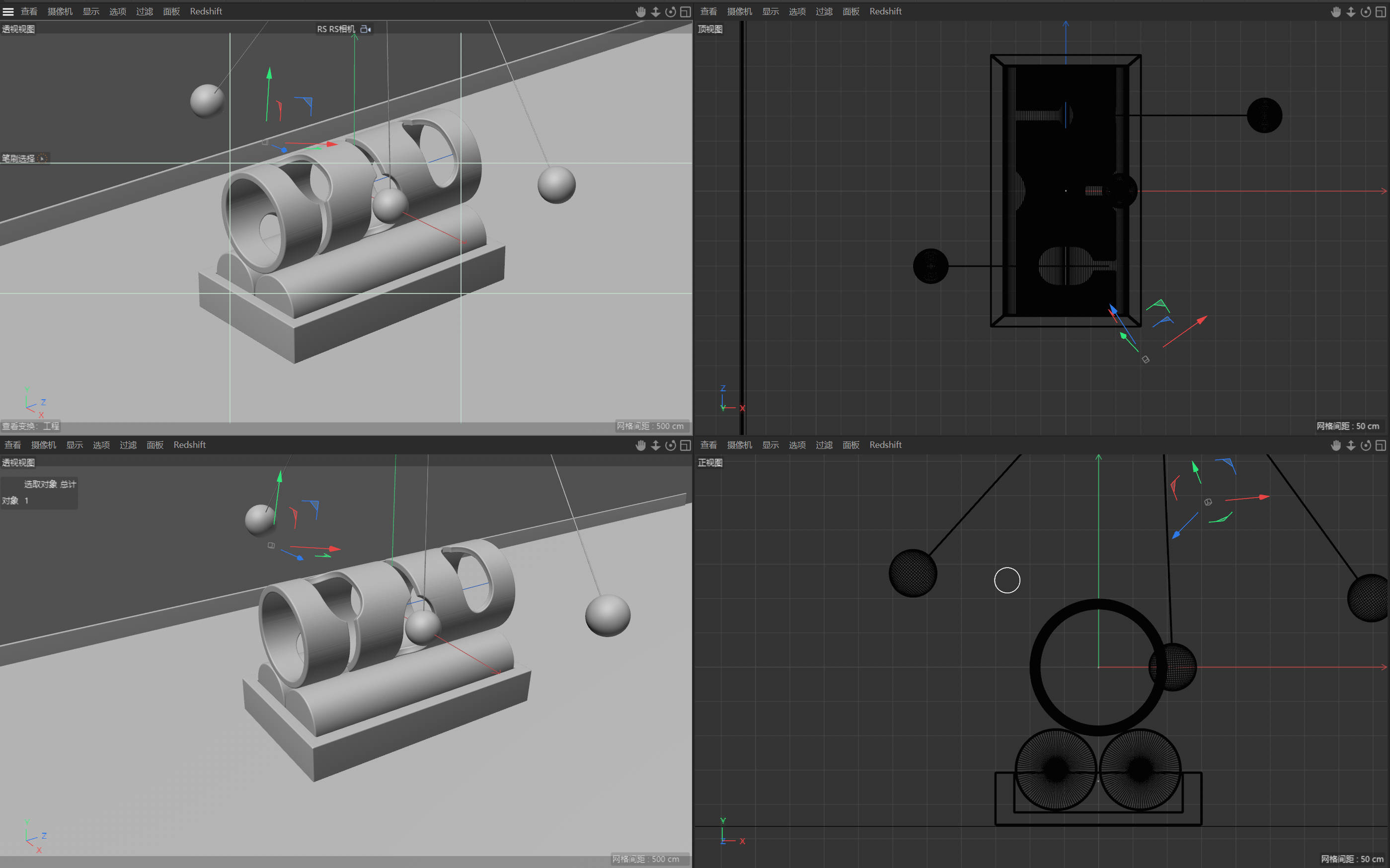The image size is (1390, 868).
Task: Open the Redshift menu in the bottom-left viewport
Action: pos(189,445)
